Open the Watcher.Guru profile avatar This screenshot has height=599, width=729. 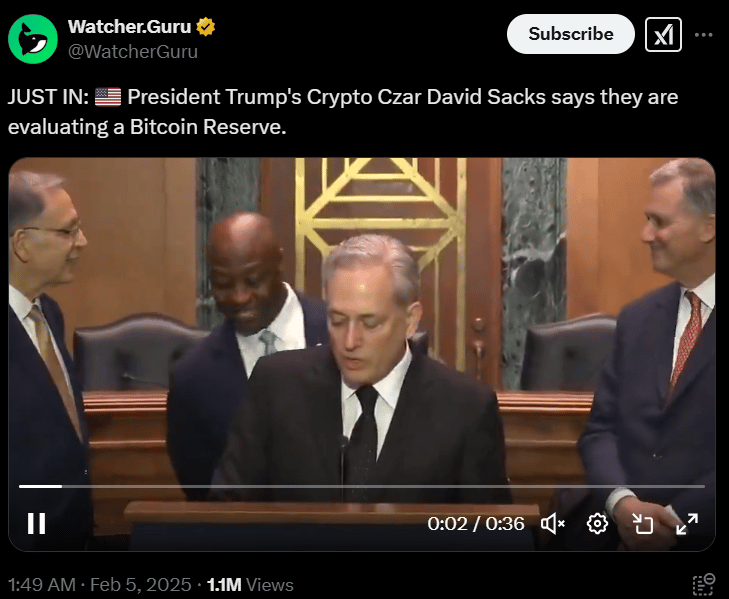tap(33, 39)
